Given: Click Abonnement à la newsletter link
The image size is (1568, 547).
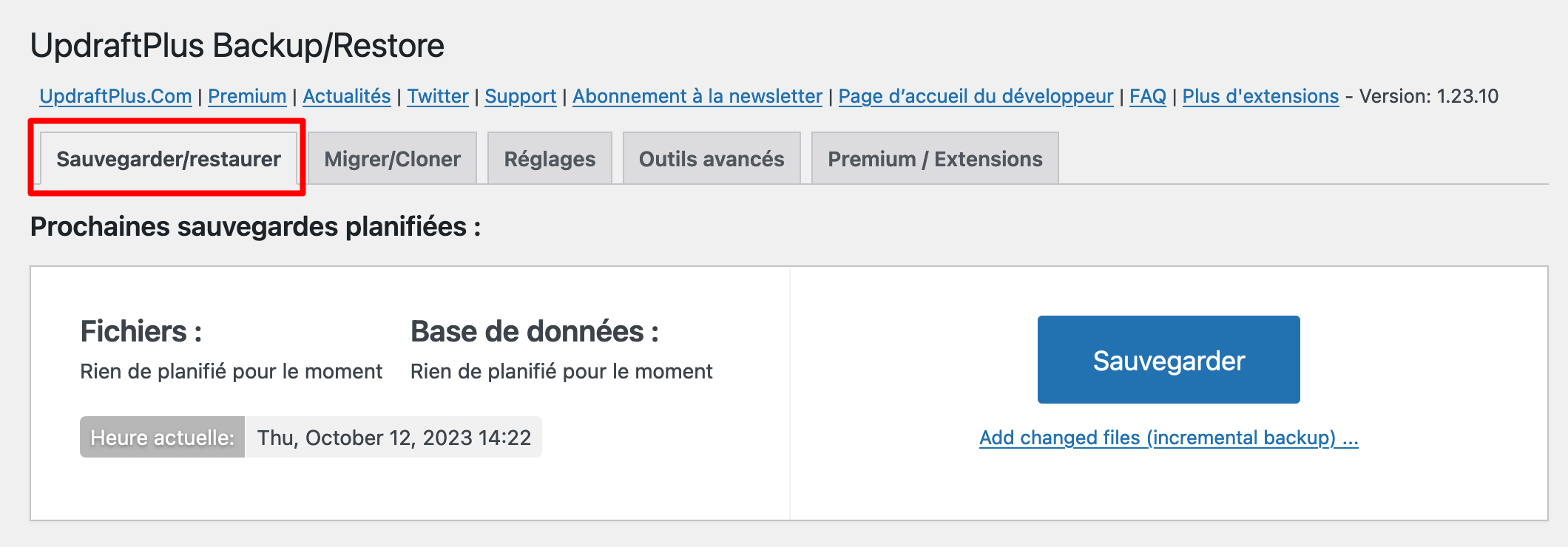Looking at the screenshot, I should click(697, 97).
